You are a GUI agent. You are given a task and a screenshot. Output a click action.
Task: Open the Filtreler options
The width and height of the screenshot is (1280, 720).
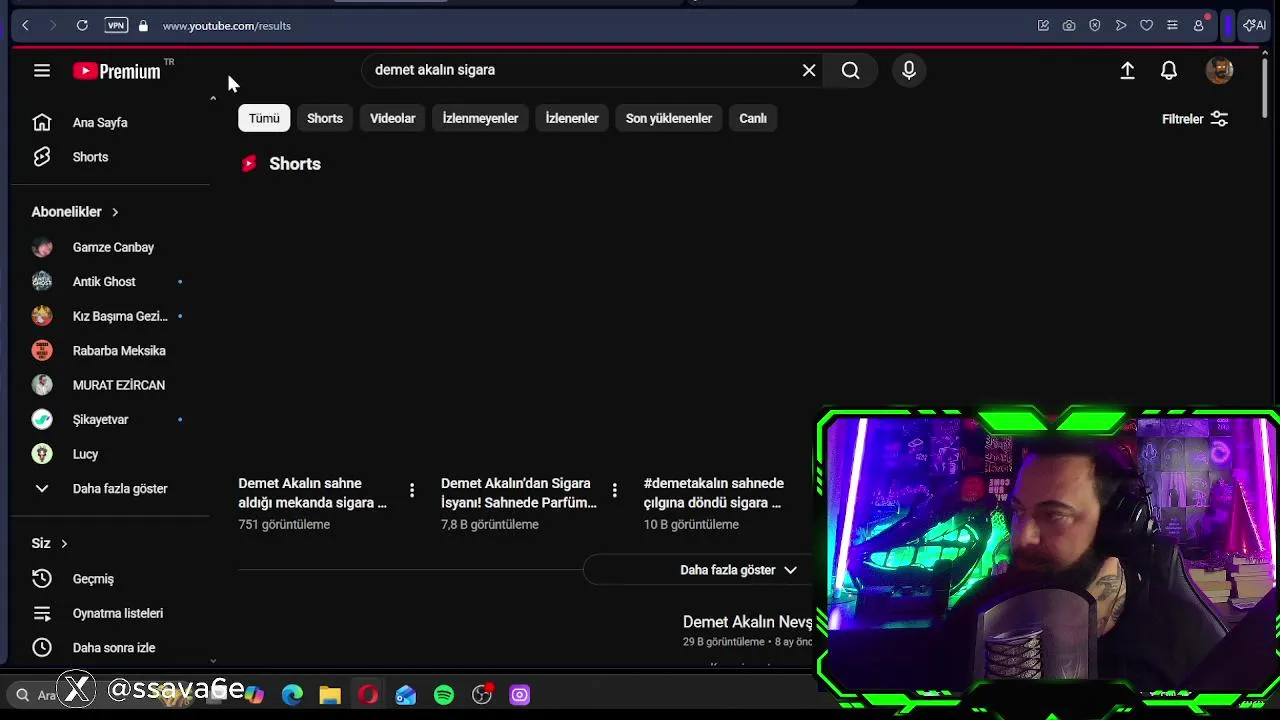(x=1195, y=119)
